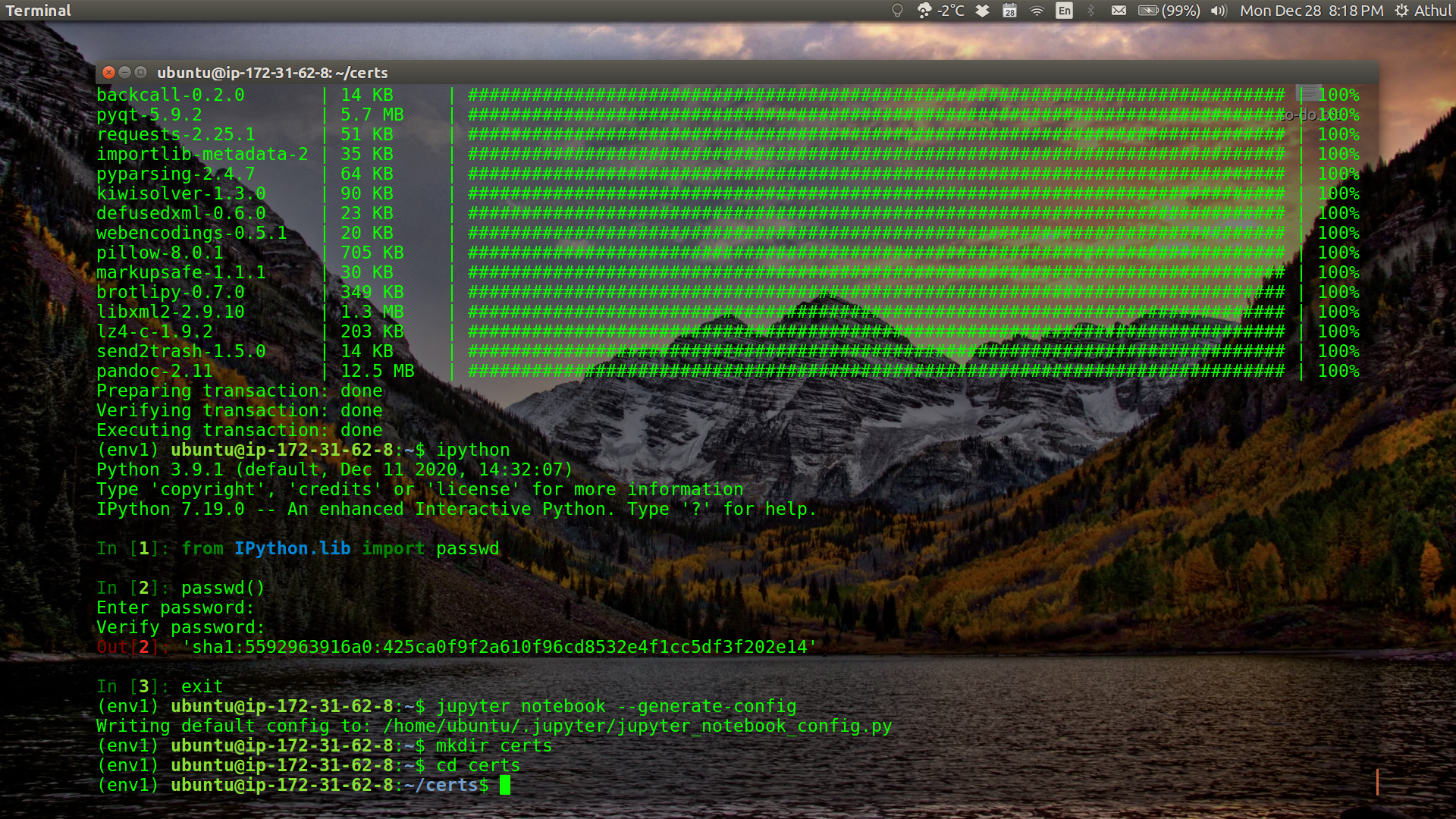The image size is (1456, 819).
Task: Click the 'ipython' command on the prompt line
Action: pos(473,450)
